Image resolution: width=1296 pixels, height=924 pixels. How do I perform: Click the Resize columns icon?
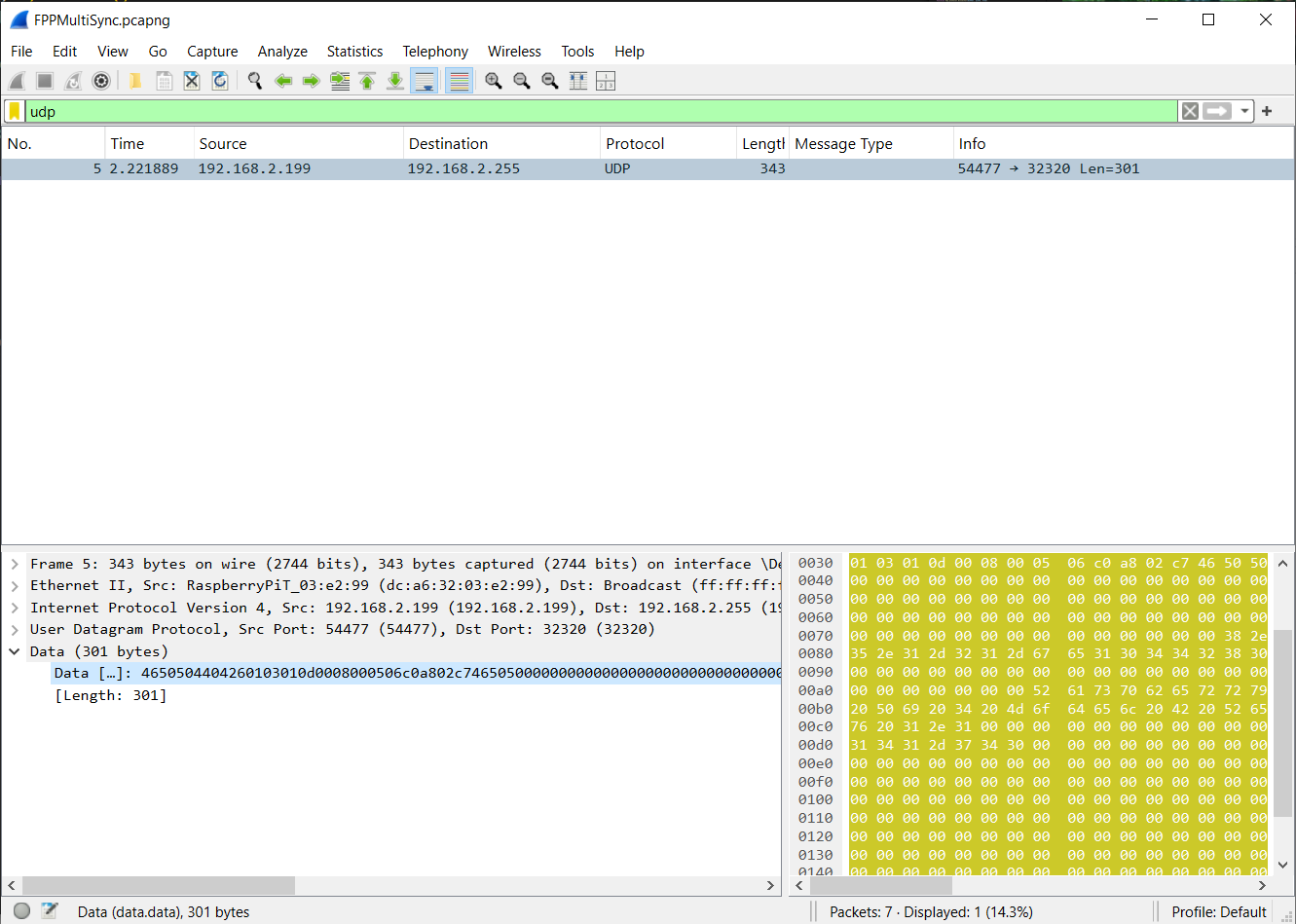[x=578, y=81]
